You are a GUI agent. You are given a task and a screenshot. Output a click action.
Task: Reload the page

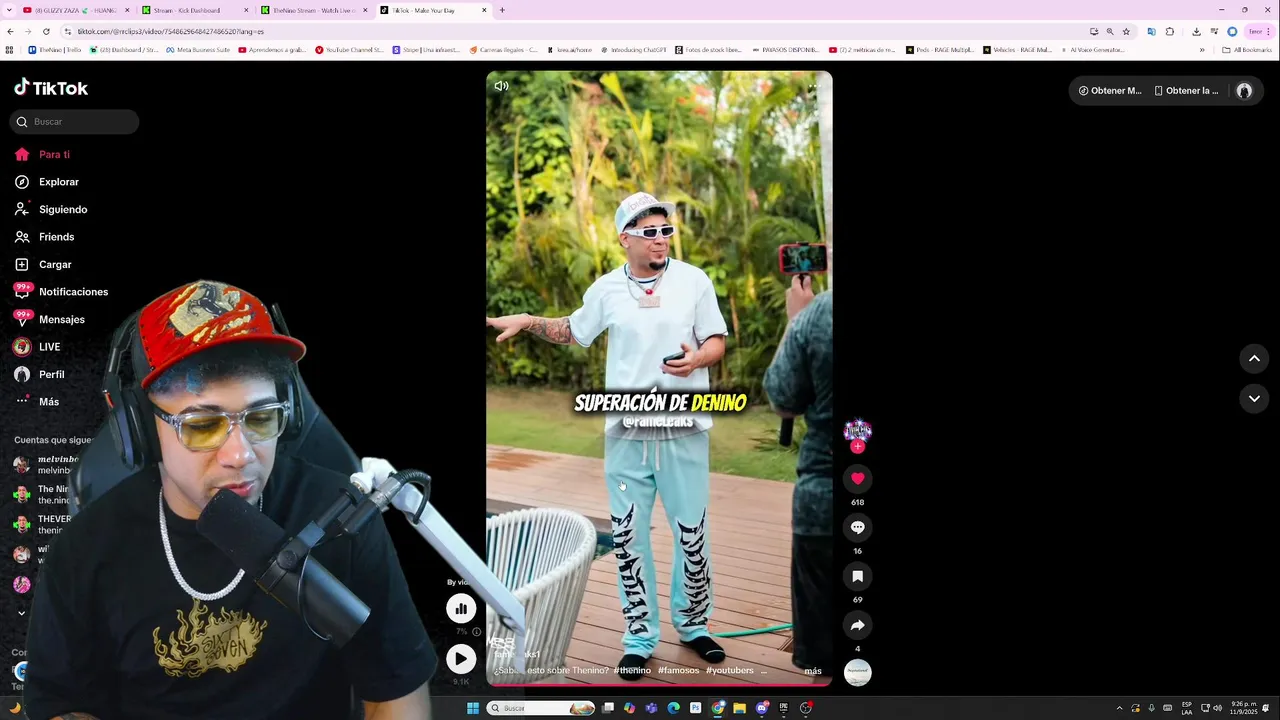(x=46, y=31)
